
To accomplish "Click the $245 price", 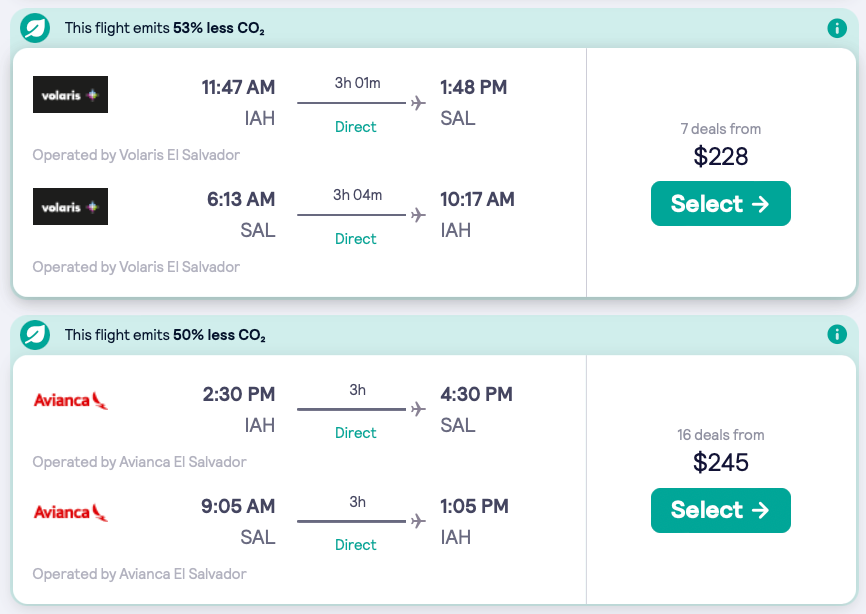I will [x=720, y=463].
